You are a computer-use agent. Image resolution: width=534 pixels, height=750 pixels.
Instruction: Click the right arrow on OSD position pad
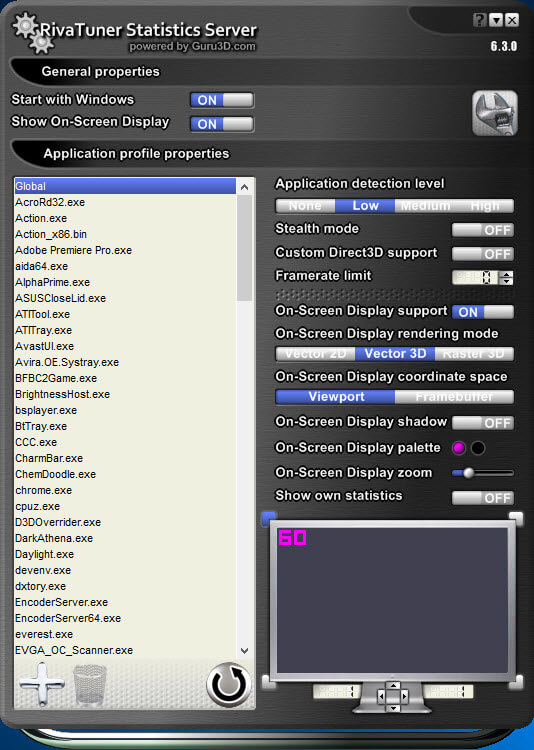tap(404, 696)
